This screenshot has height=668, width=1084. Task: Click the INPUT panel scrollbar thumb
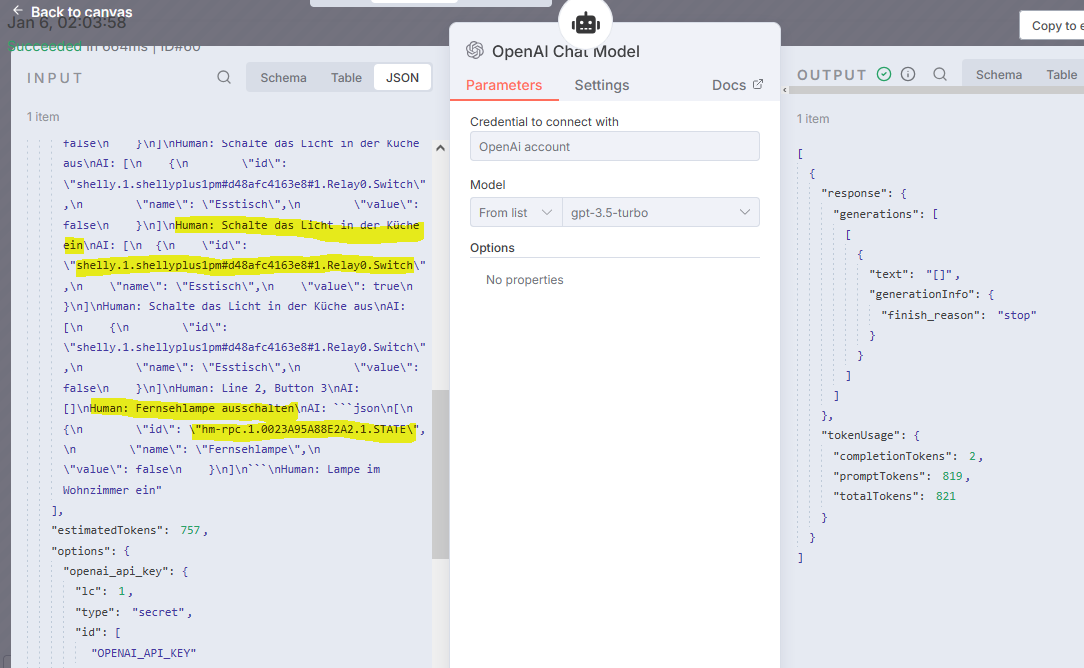[x=440, y=474]
